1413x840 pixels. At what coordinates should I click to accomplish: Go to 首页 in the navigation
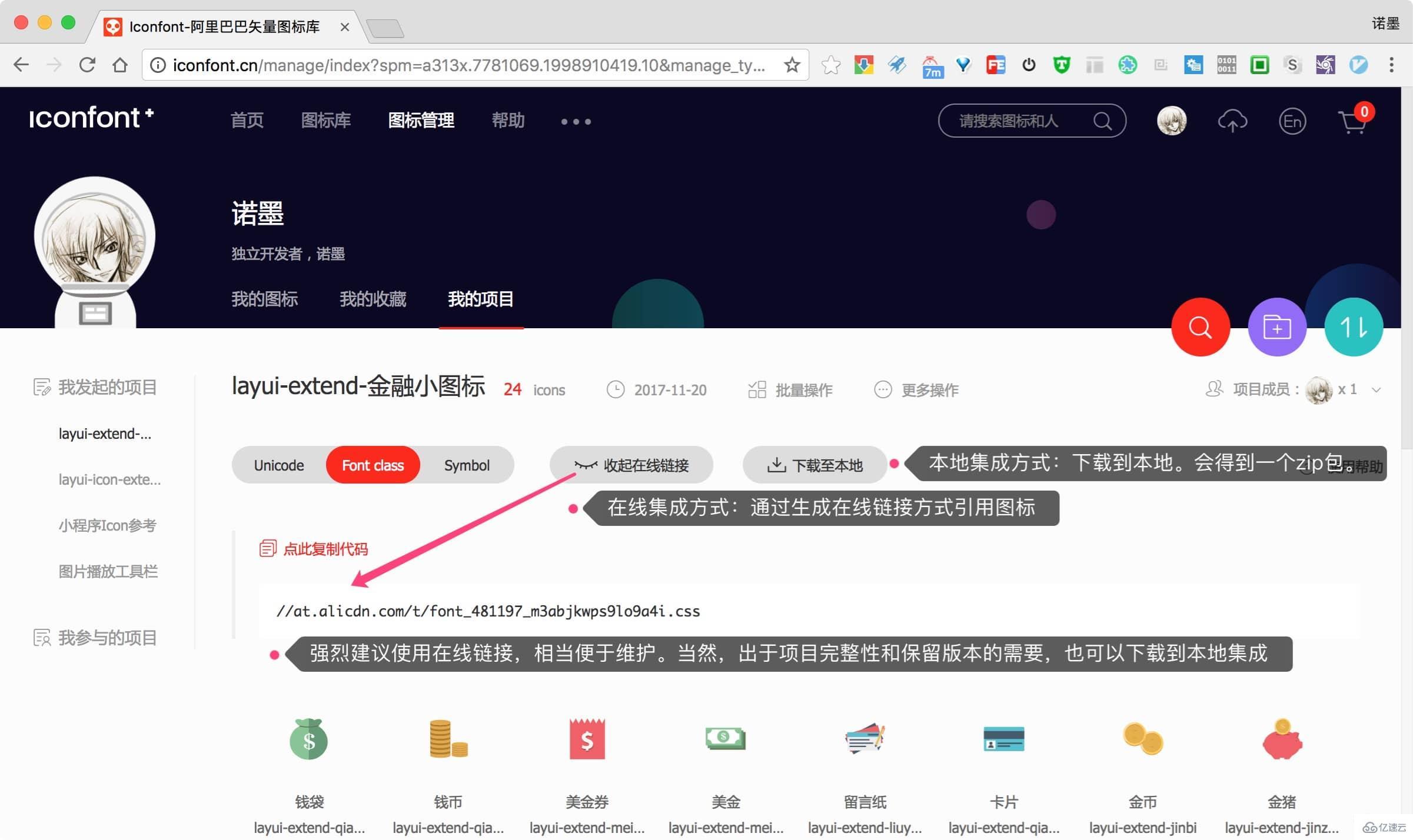tap(247, 121)
